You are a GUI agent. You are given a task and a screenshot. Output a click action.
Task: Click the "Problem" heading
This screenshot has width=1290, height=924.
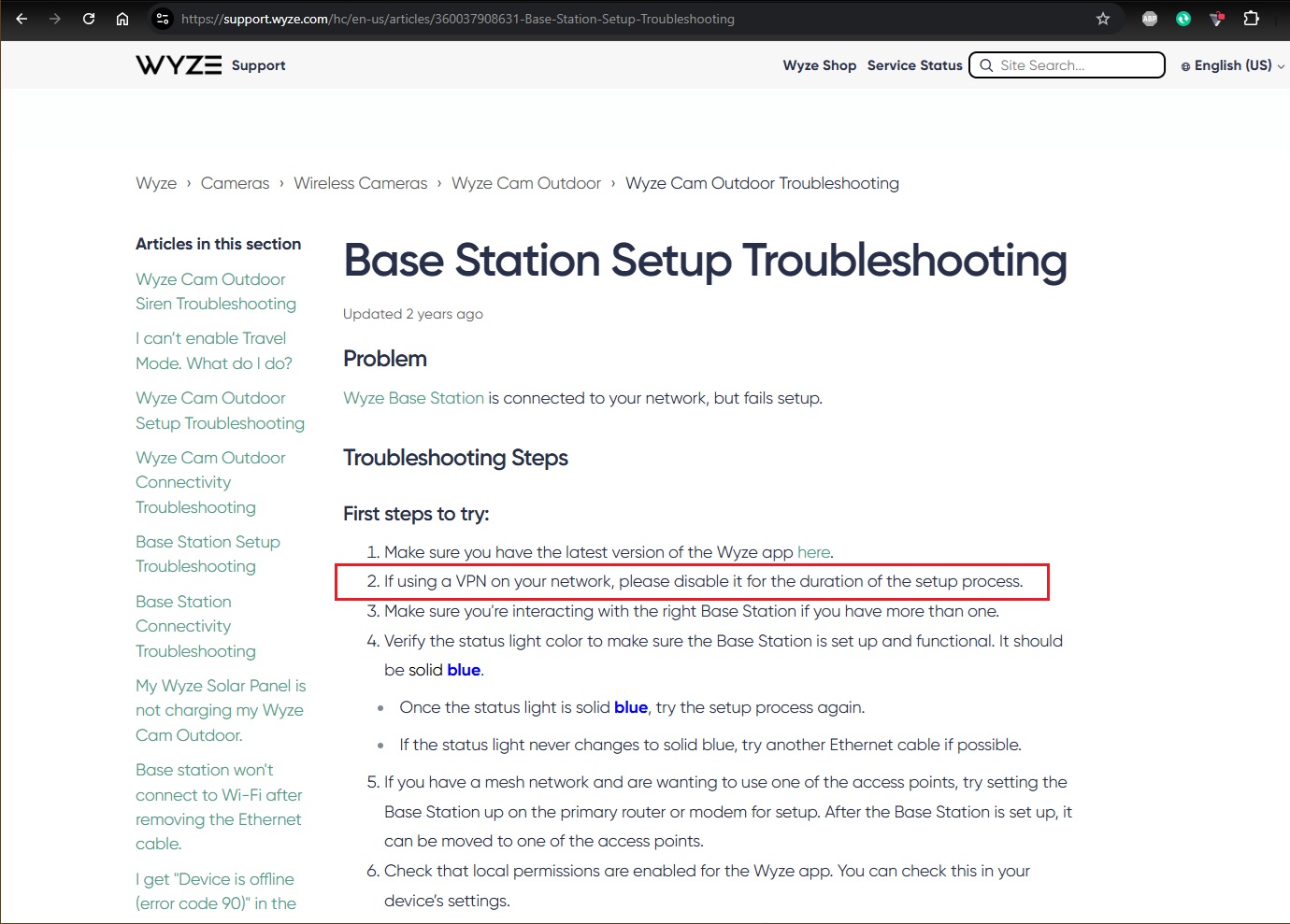(385, 359)
